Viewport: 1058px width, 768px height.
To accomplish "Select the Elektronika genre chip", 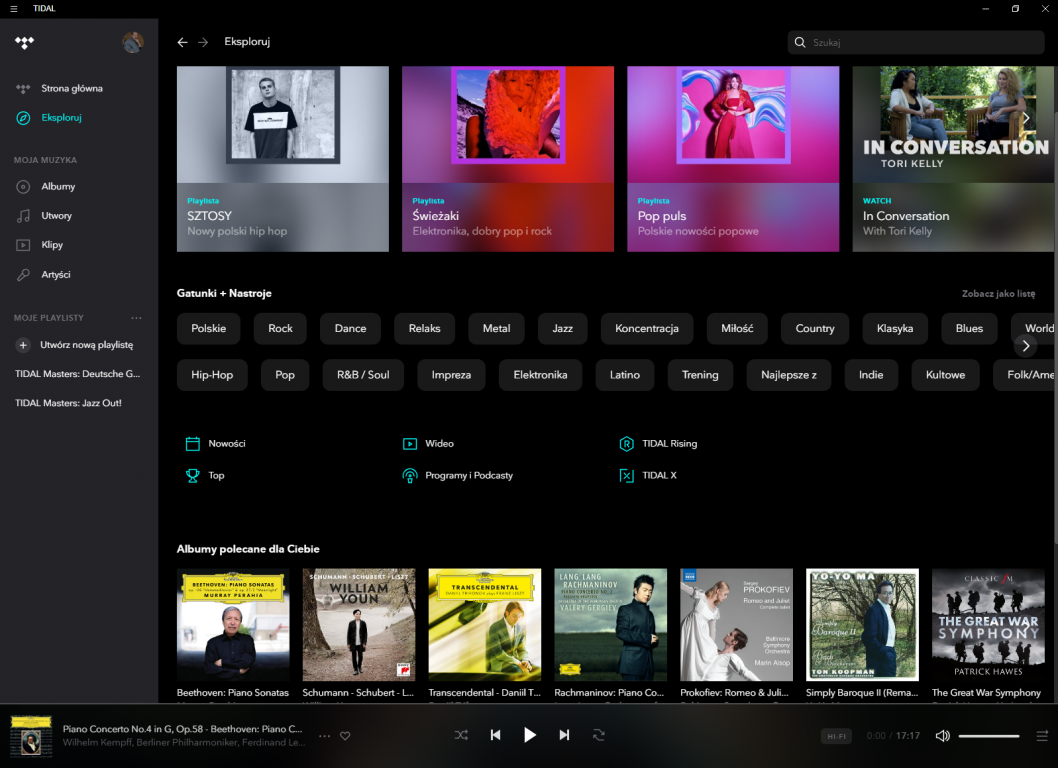I will tap(540, 375).
